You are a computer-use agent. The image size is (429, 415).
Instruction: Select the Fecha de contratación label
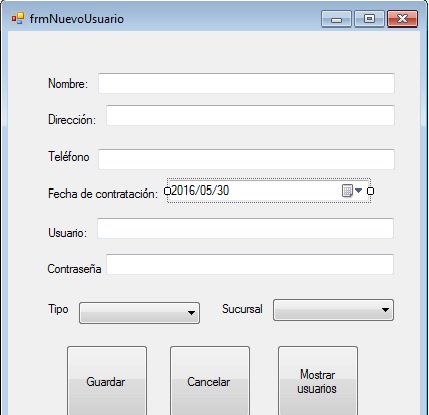(x=103, y=193)
